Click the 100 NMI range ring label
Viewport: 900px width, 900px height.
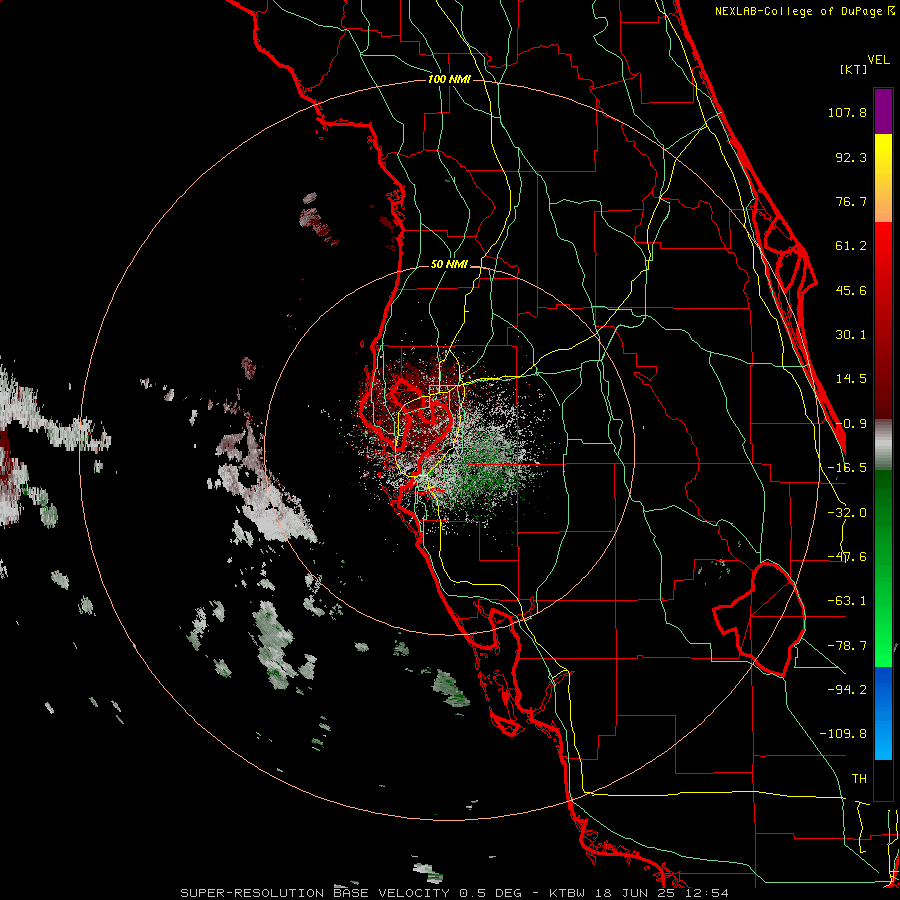[x=449, y=79]
